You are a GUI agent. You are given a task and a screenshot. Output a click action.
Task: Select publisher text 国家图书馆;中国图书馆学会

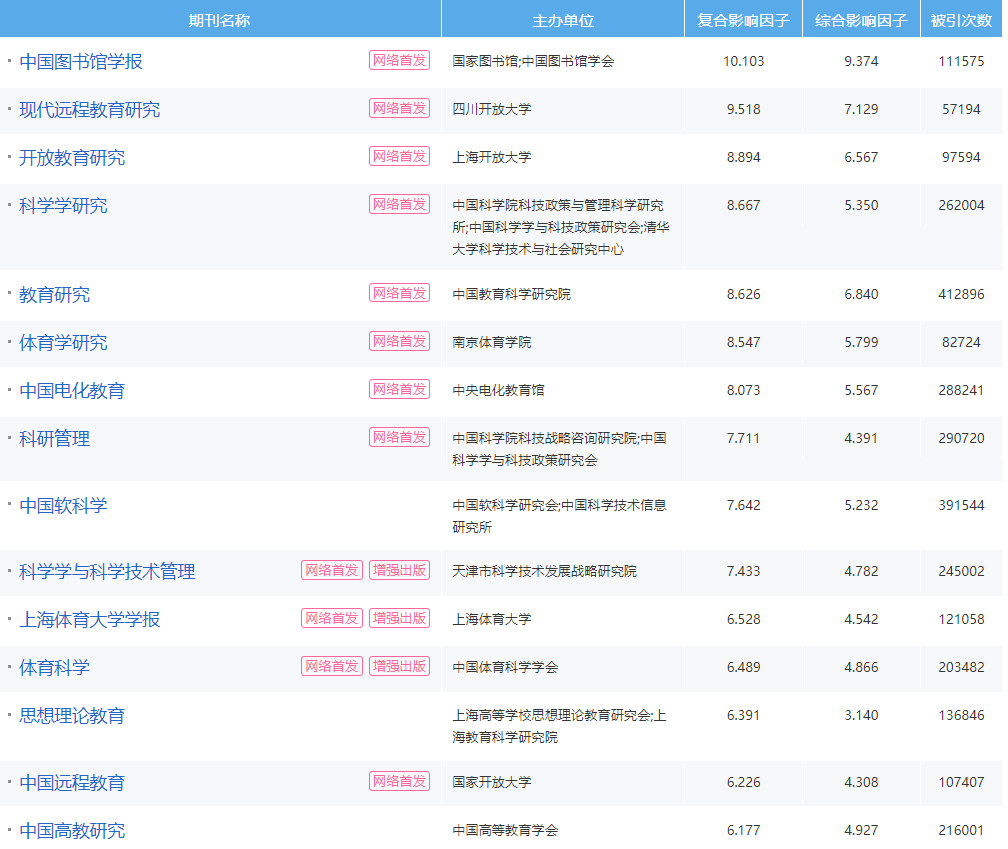tap(533, 61)
